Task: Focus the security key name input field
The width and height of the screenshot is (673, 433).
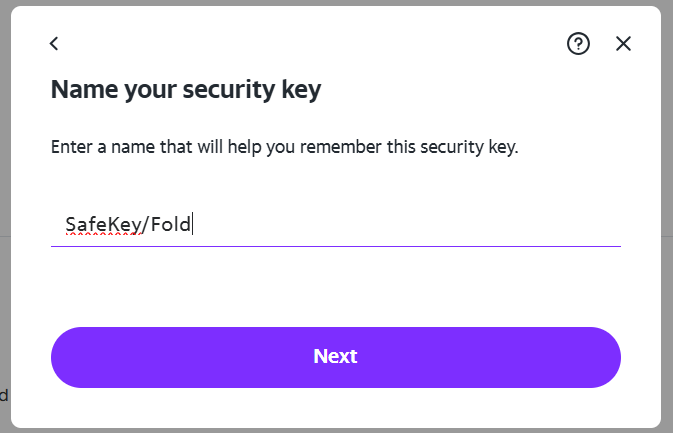Action: point(335,223)
